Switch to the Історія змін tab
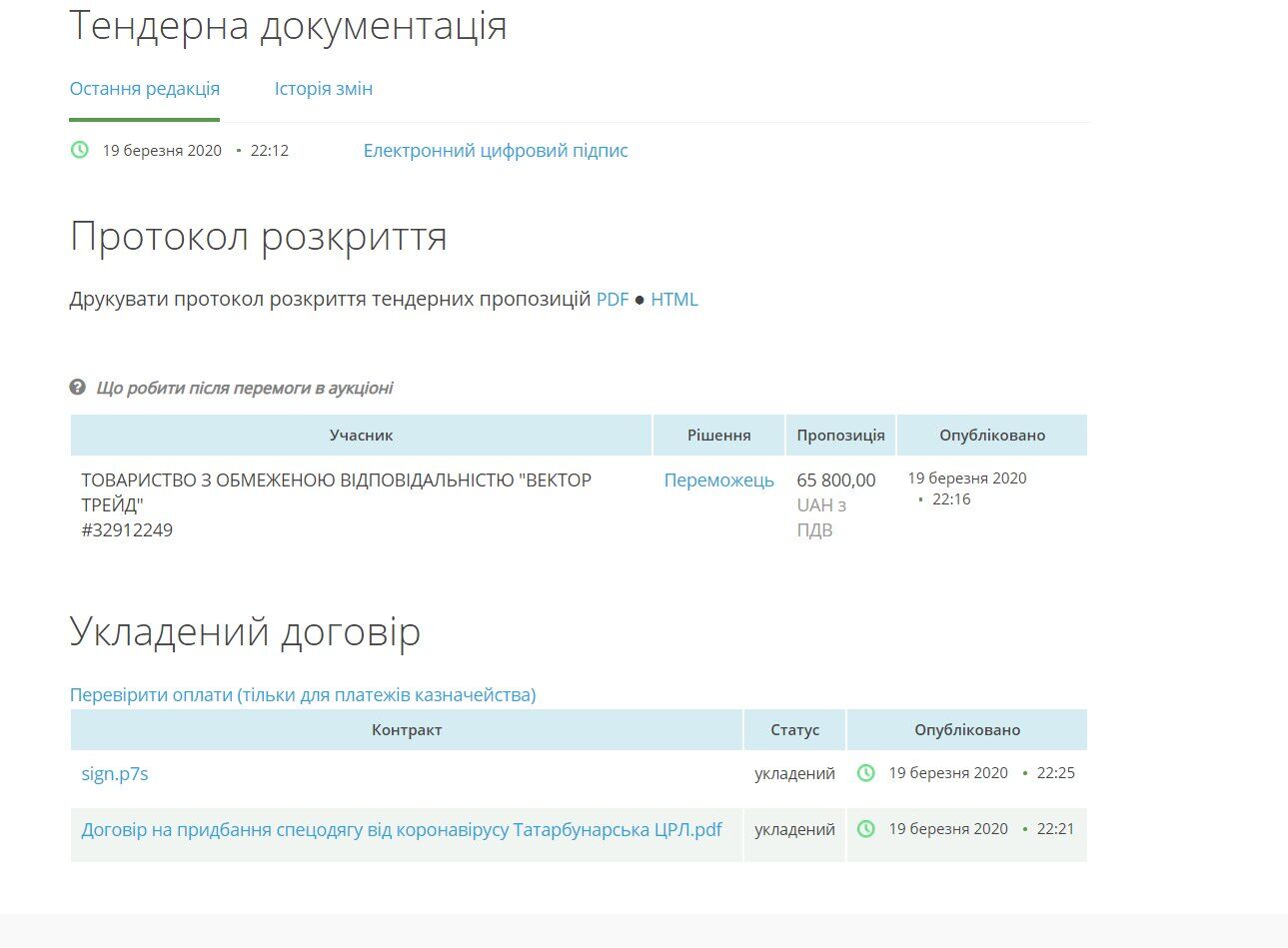 (x=324, y=88)
